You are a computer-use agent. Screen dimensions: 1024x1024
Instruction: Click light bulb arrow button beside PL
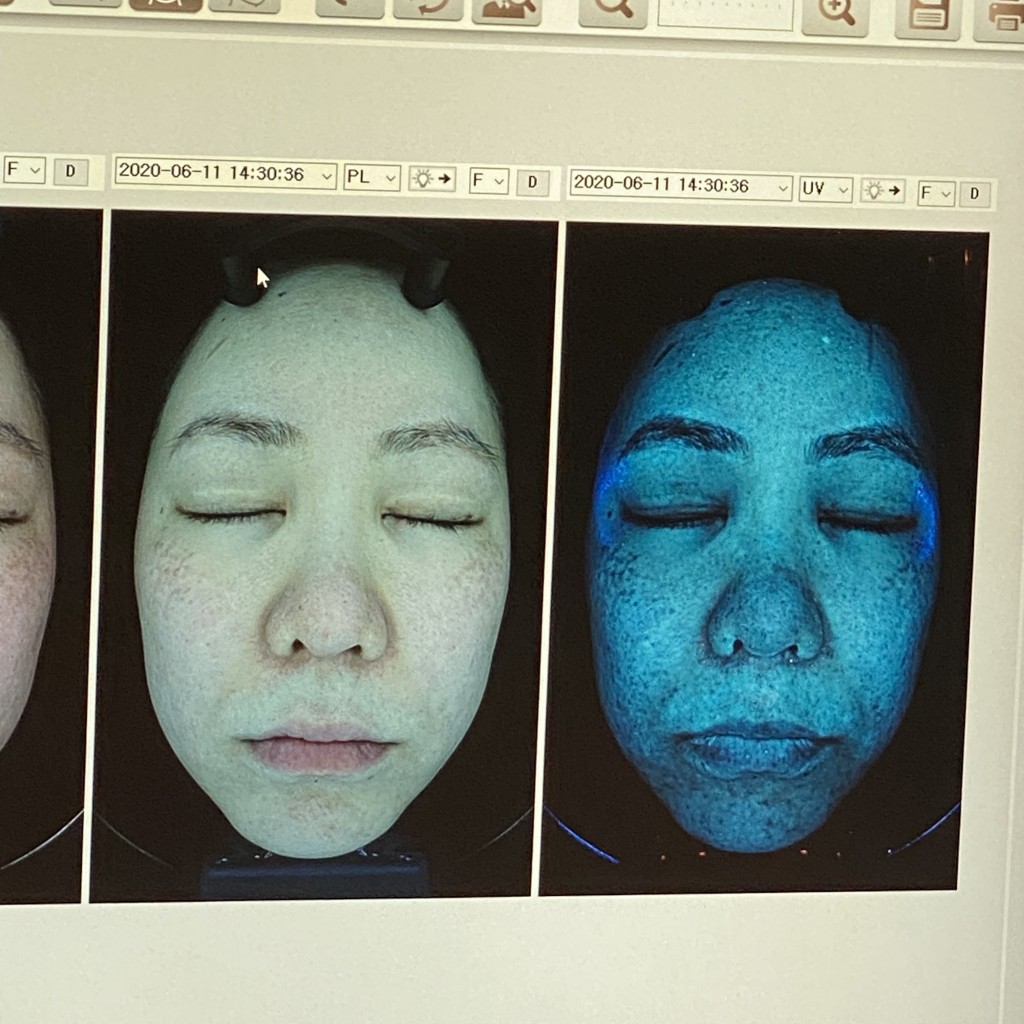pyautogui.click(x=432, y=178)
